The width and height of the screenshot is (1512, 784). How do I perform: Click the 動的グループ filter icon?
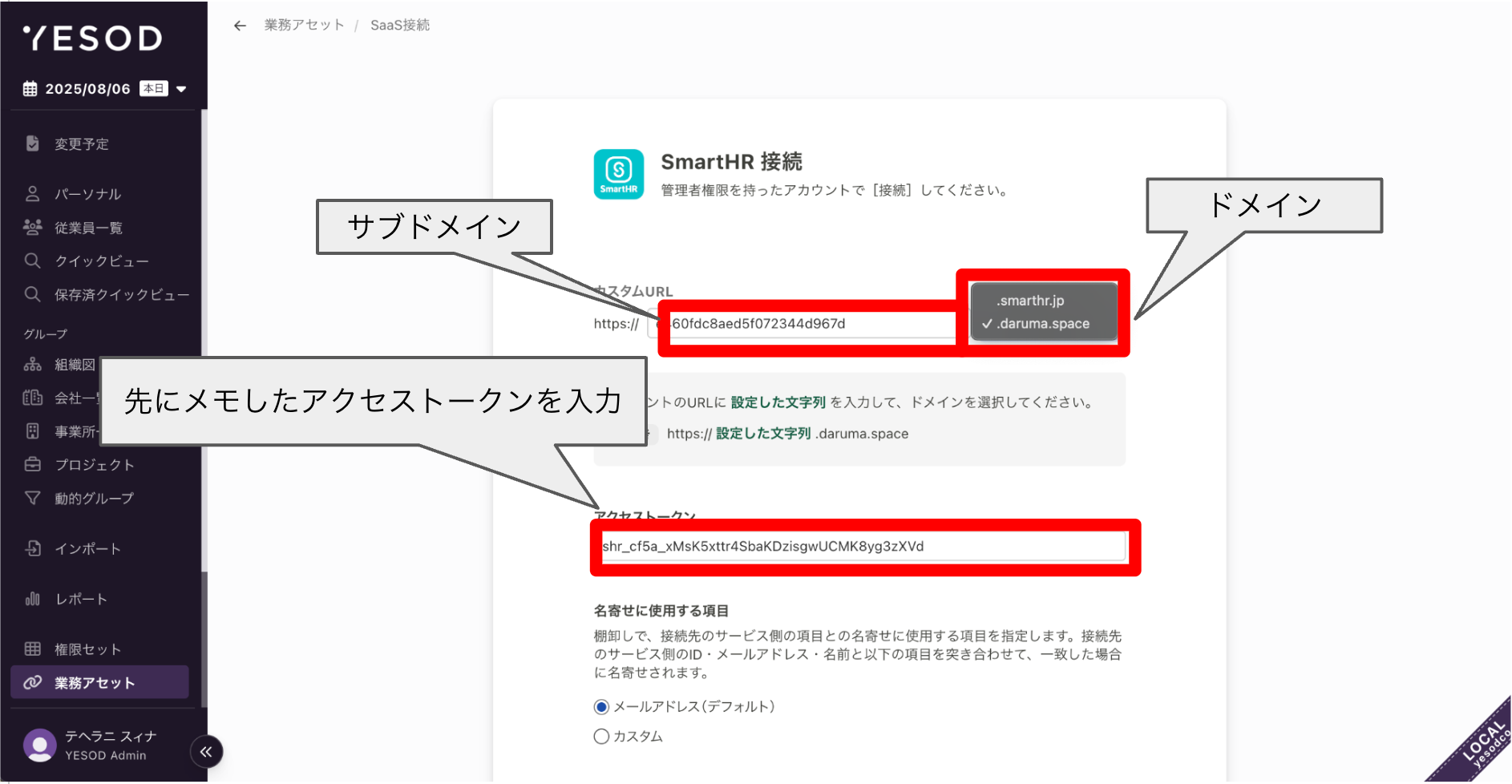point(32,498)
